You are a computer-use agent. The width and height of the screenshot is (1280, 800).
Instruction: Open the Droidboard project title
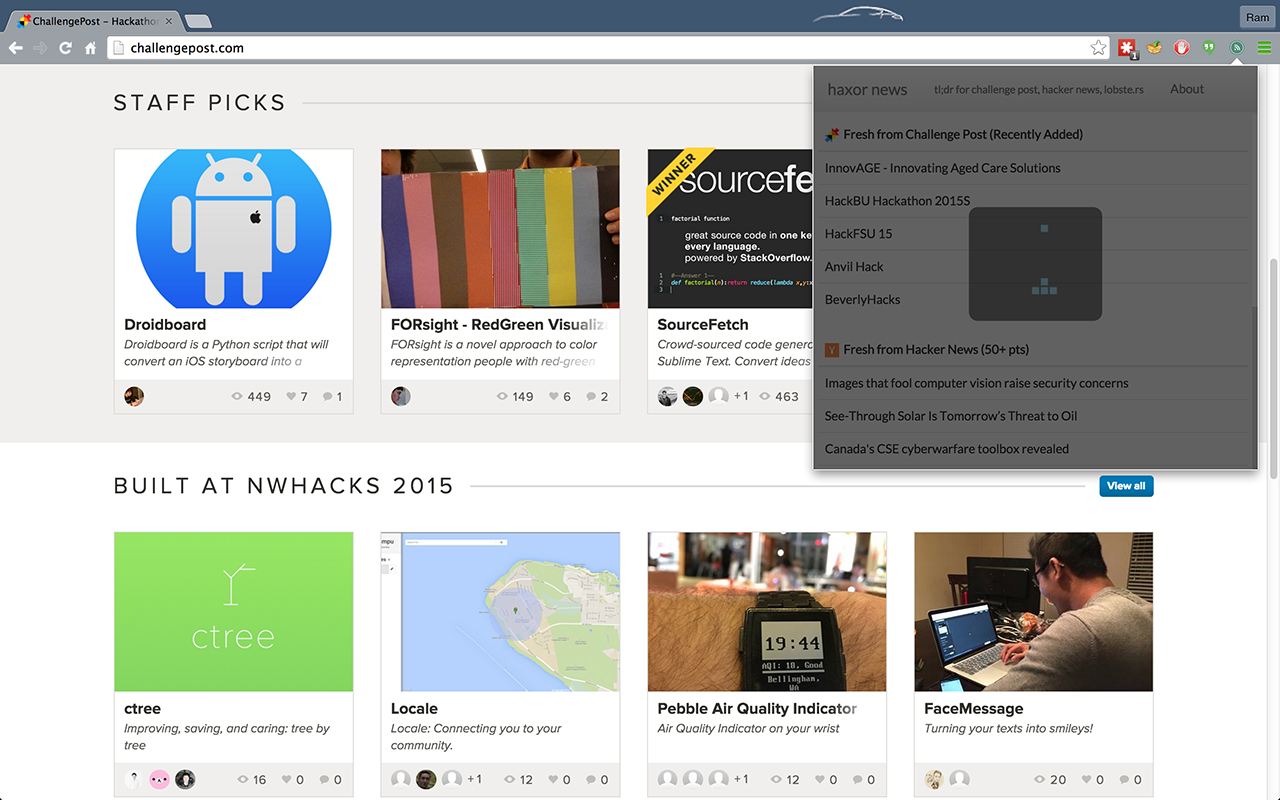[x=165, y=324]
